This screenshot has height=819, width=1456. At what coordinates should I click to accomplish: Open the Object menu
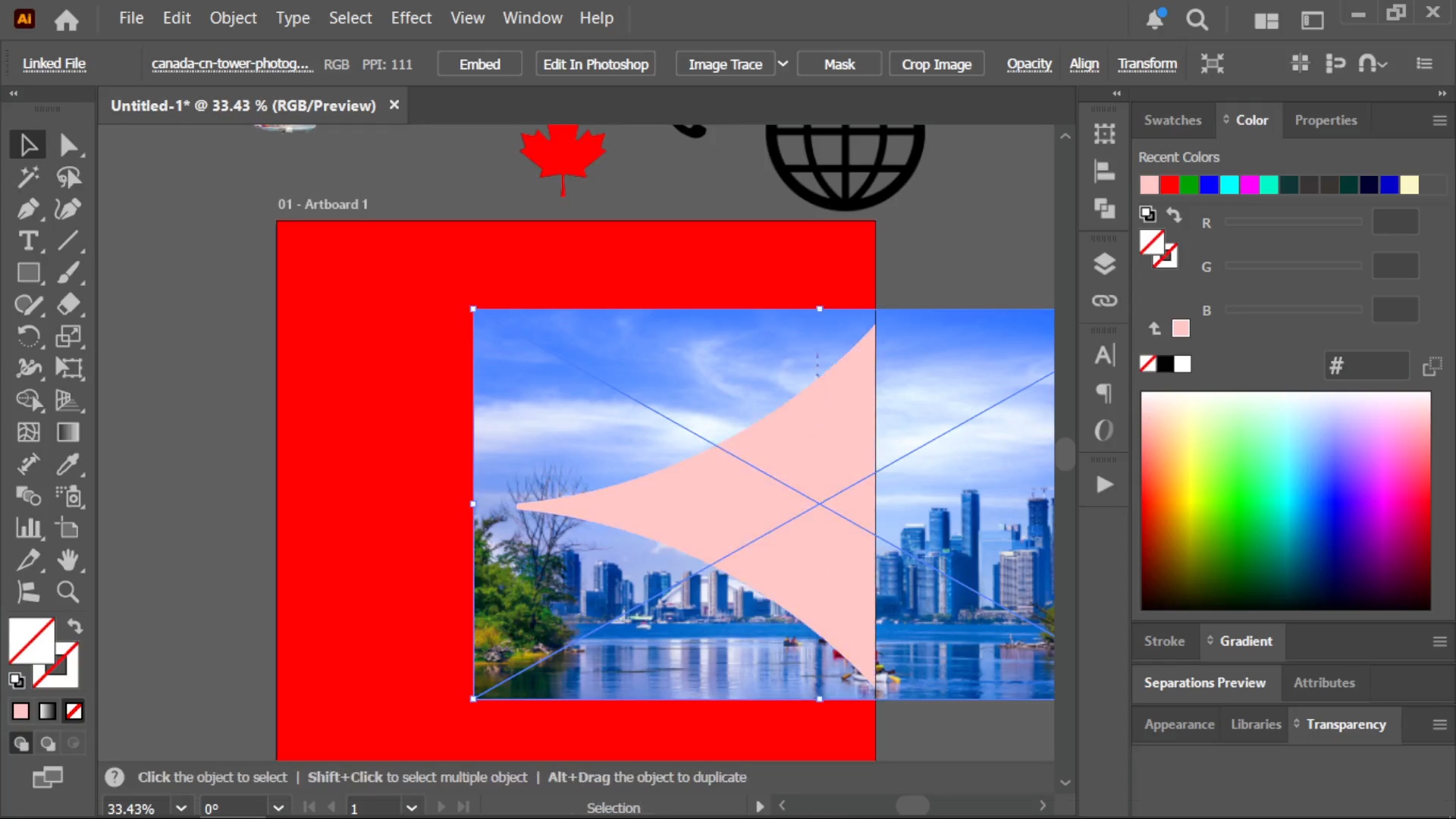[233, 18]
